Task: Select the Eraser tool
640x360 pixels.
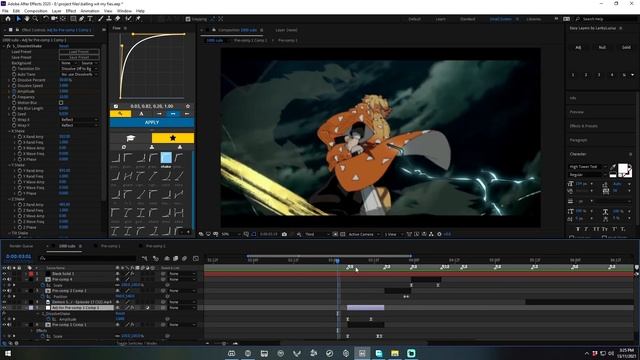Action: [x=118, y=19]
